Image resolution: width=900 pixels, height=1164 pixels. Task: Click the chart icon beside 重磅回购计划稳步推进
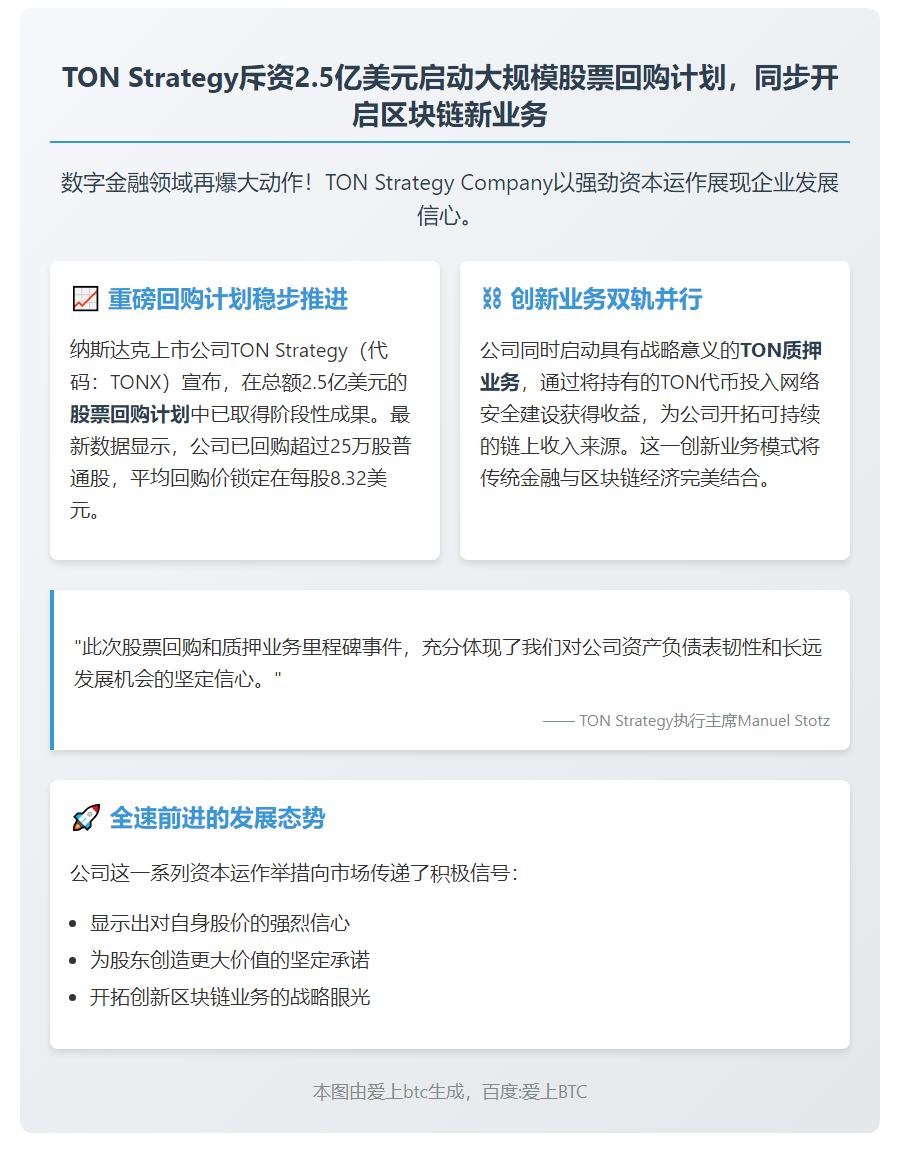coord(85,299)
